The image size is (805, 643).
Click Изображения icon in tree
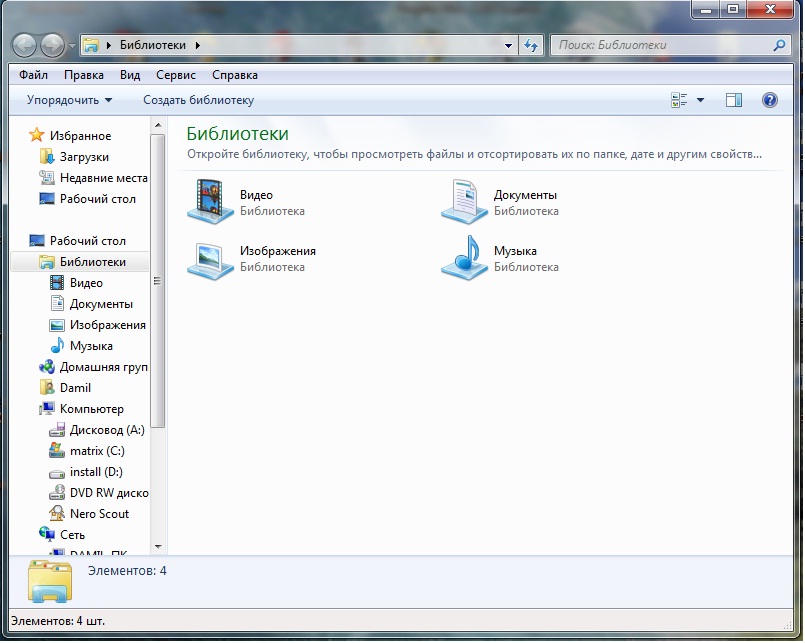click(57, 325)
